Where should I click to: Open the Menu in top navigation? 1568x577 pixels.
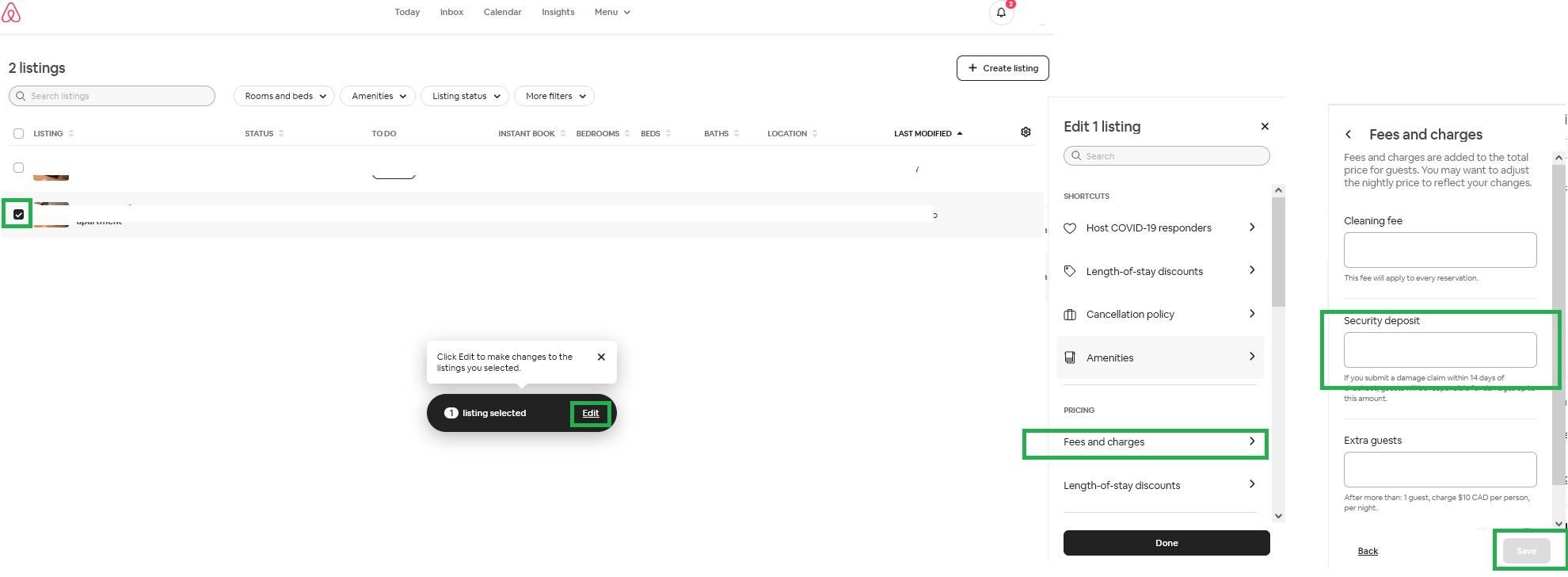click(x=612, y=12)
